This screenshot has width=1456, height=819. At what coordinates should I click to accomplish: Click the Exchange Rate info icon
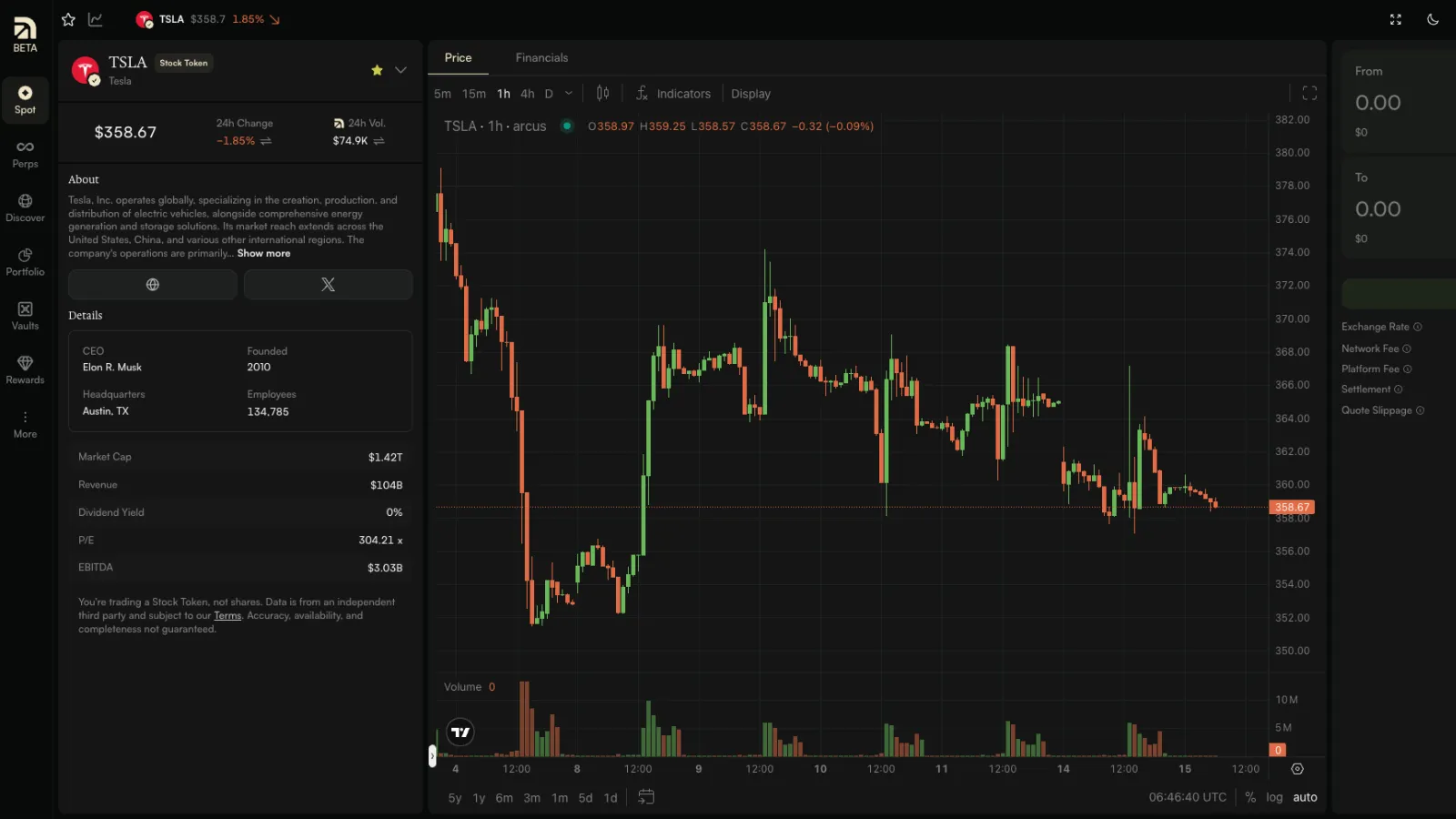pos(1417,327)
